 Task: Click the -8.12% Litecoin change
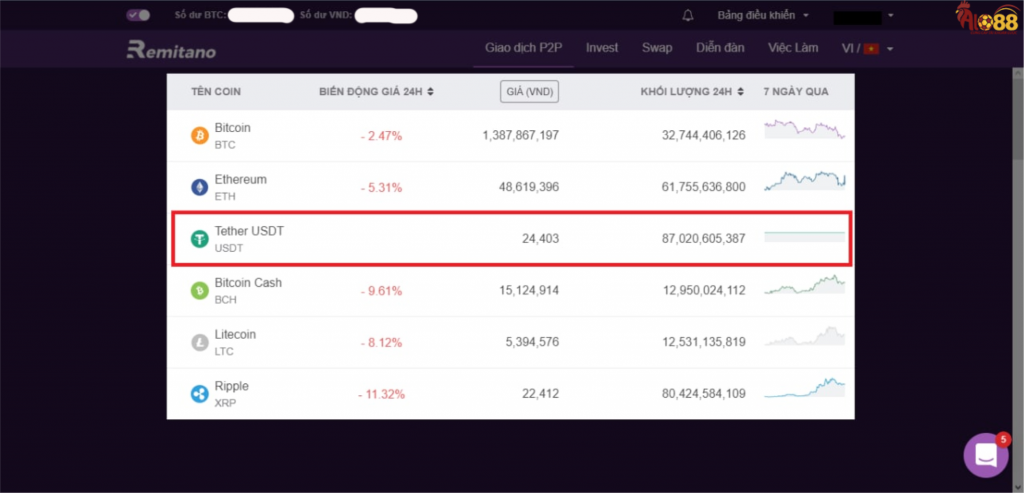point(381,343)
